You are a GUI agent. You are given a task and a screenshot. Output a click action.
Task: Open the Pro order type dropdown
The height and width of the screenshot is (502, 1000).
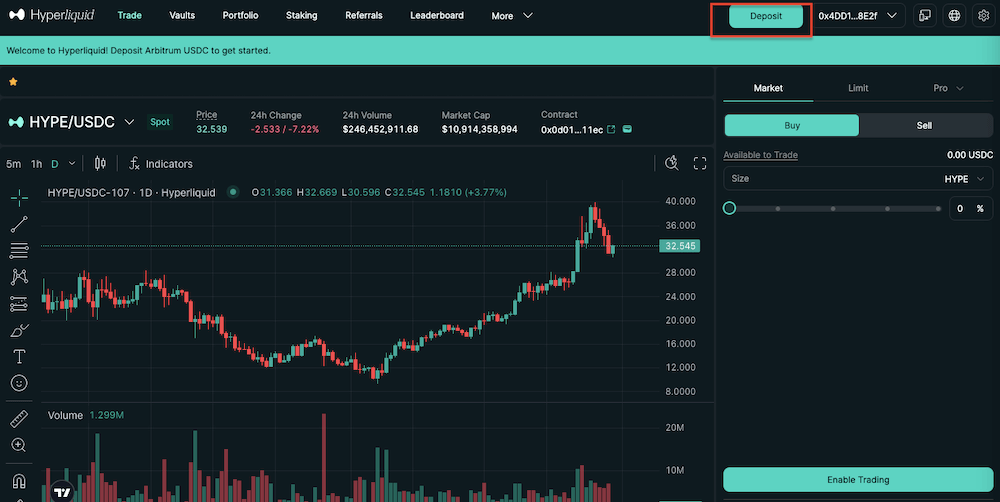coord(948,88)
